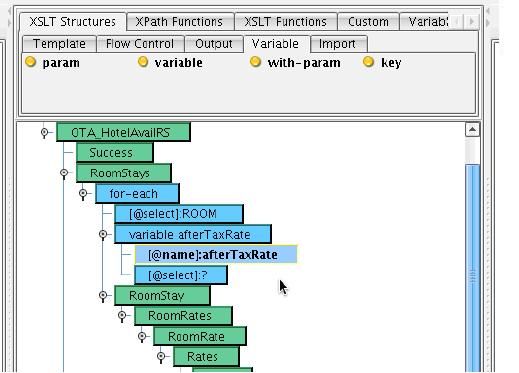The height and width of the screenshot is (373, 519).
Task: Collapse the RoomRates node handle
Action: (122, 315)
